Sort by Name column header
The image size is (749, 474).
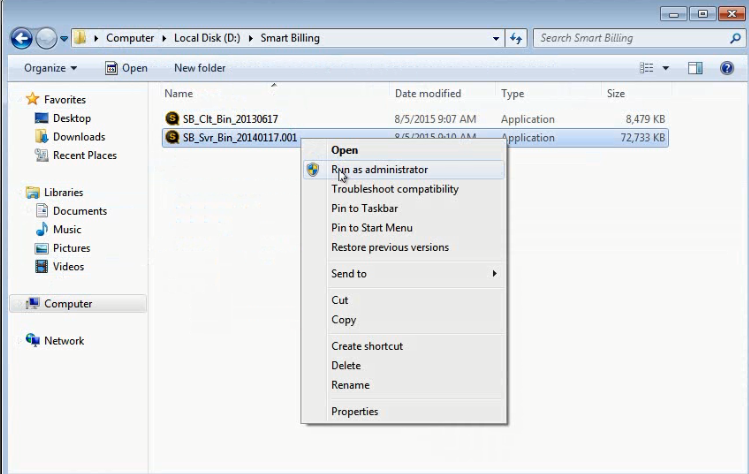pyautogui.click(x=179, y=93)
